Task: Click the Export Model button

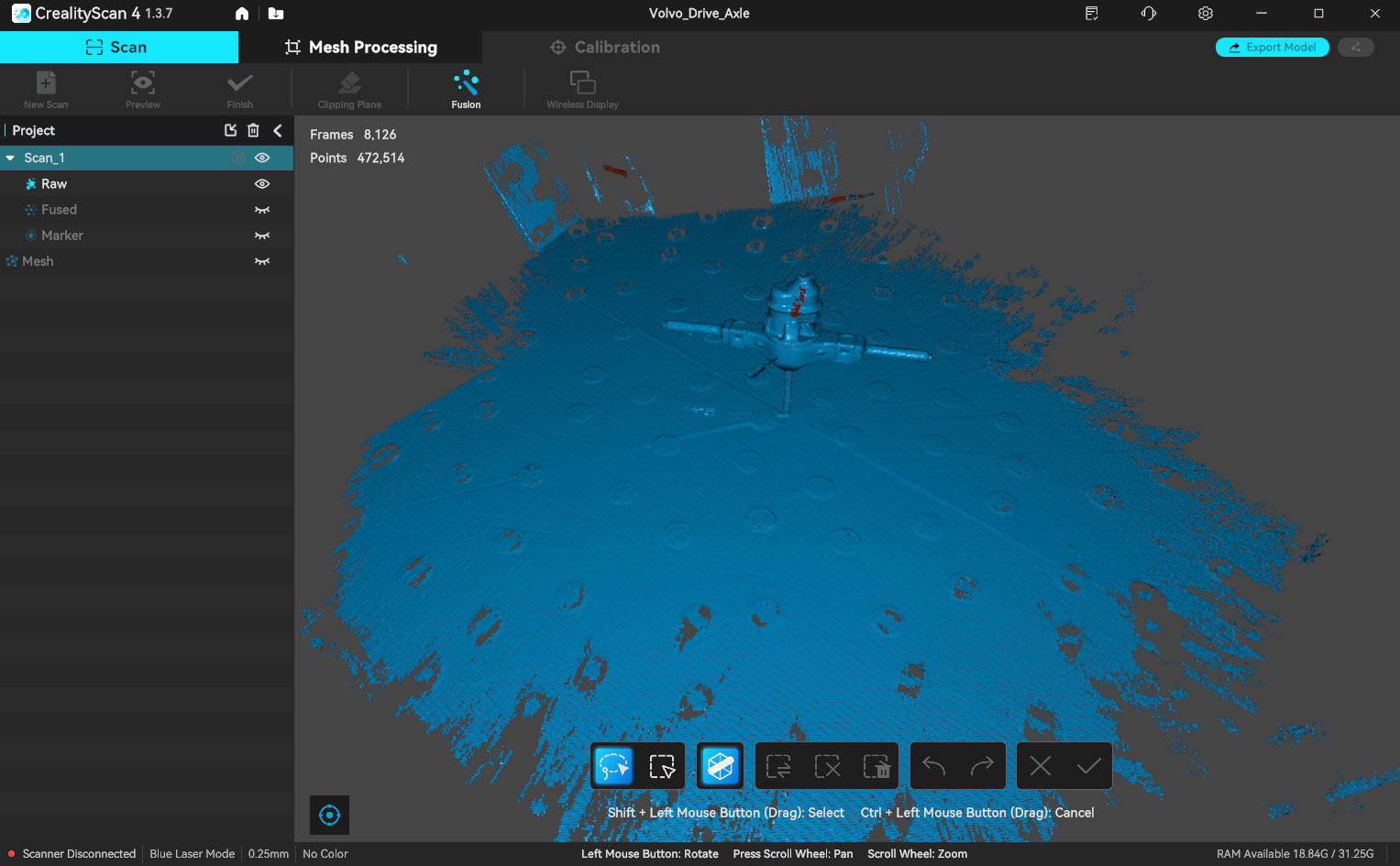Action: click(x=1272, y=48)
